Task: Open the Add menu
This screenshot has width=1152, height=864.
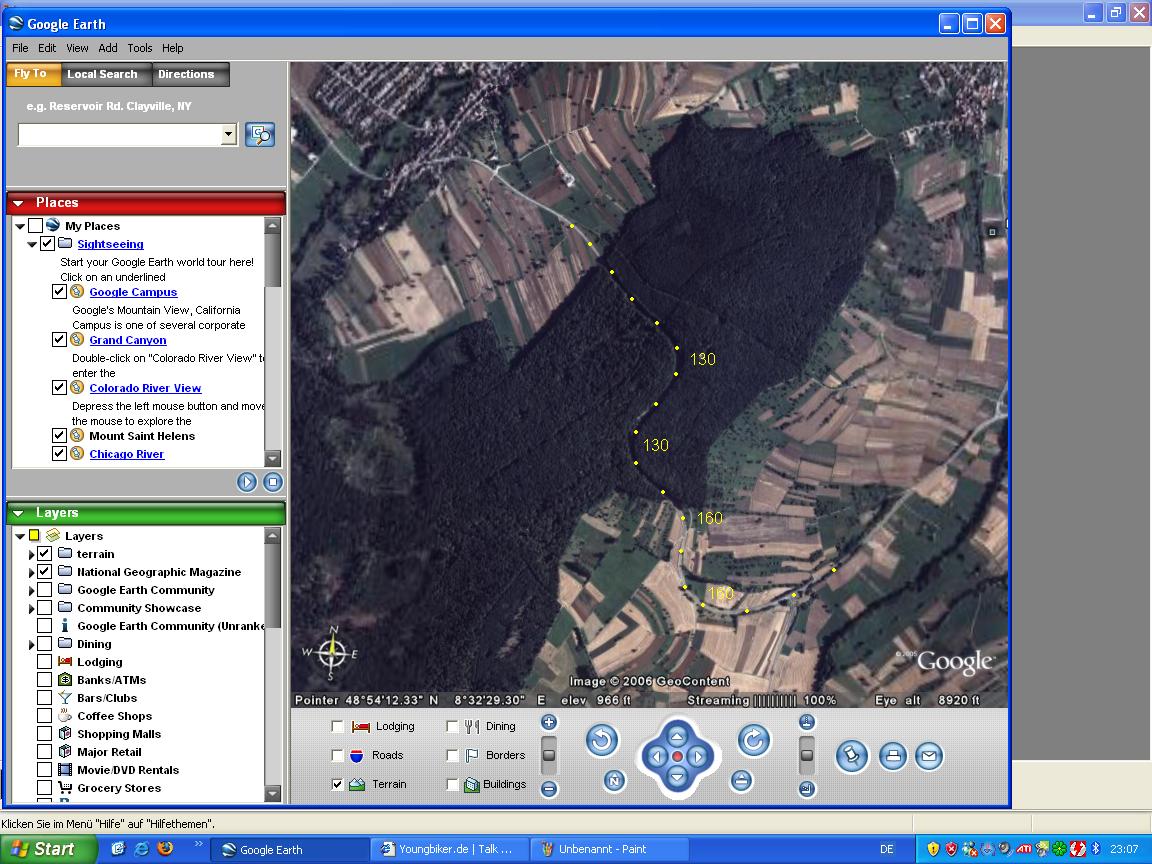Action: (x=108, y=48)
